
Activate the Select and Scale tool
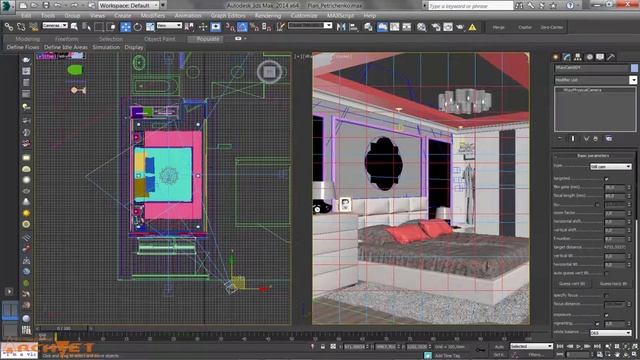150,27
